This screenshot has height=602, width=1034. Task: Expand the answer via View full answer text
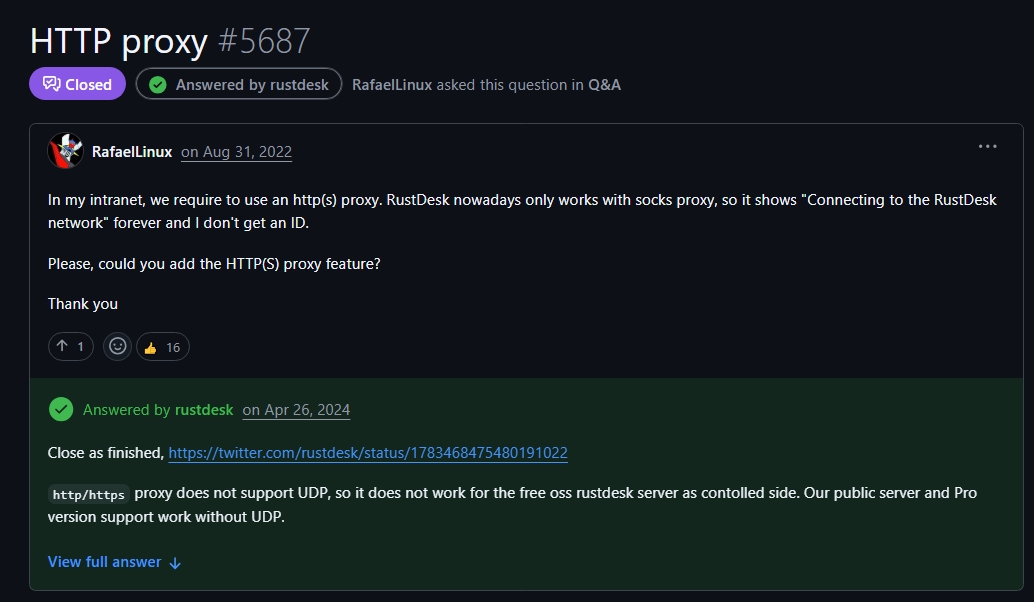coord(104,562)
